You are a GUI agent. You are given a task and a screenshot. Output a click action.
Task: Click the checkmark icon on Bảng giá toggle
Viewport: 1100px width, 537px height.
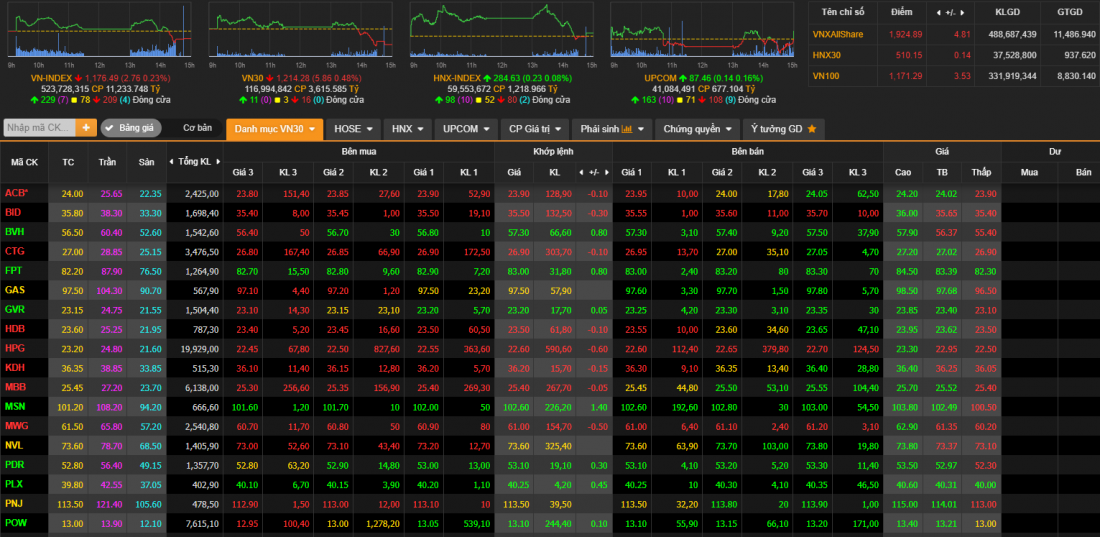pyautogui.click(x=109, y=128)
